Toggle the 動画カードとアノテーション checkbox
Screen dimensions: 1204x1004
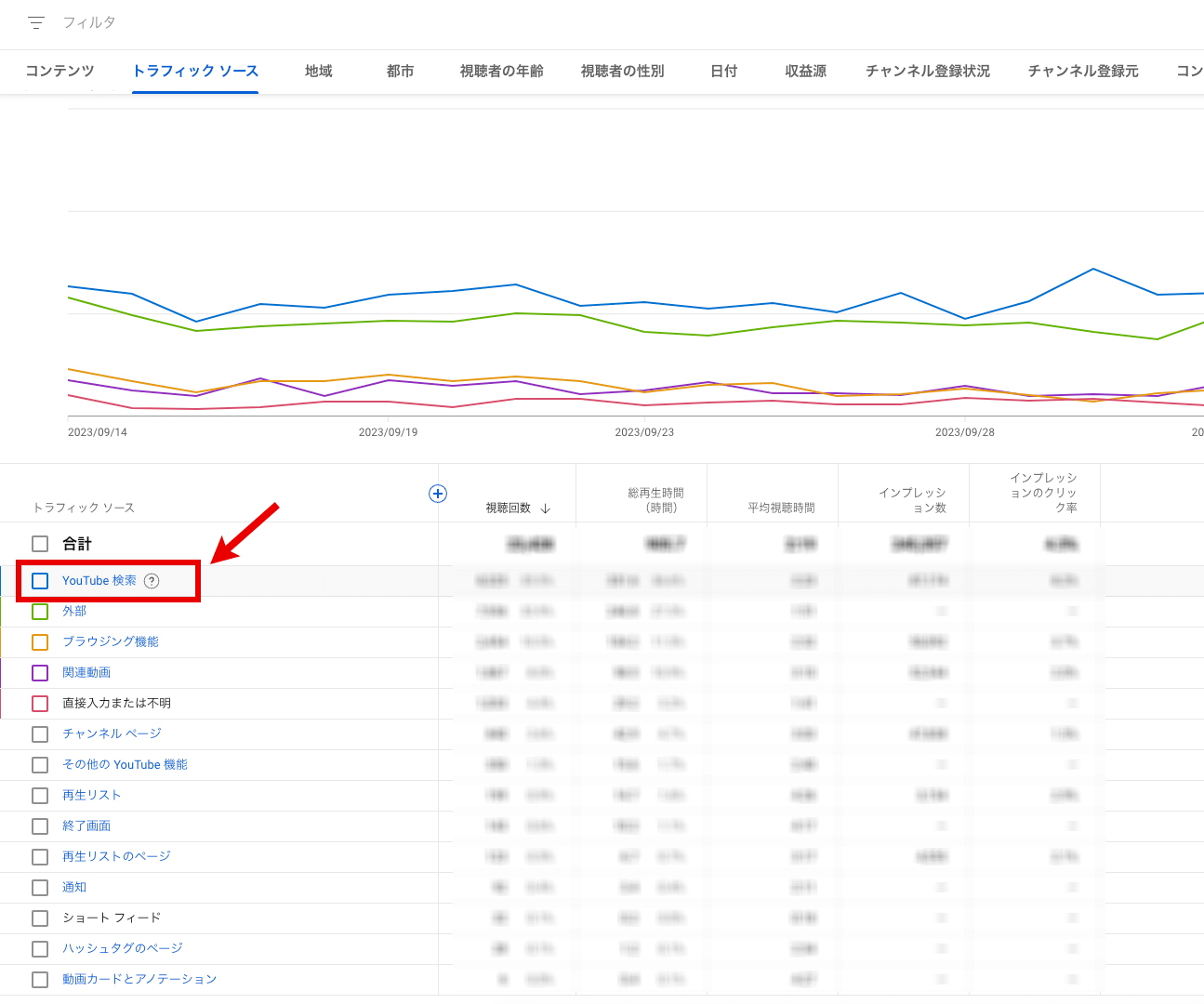(x=40, y=980)
